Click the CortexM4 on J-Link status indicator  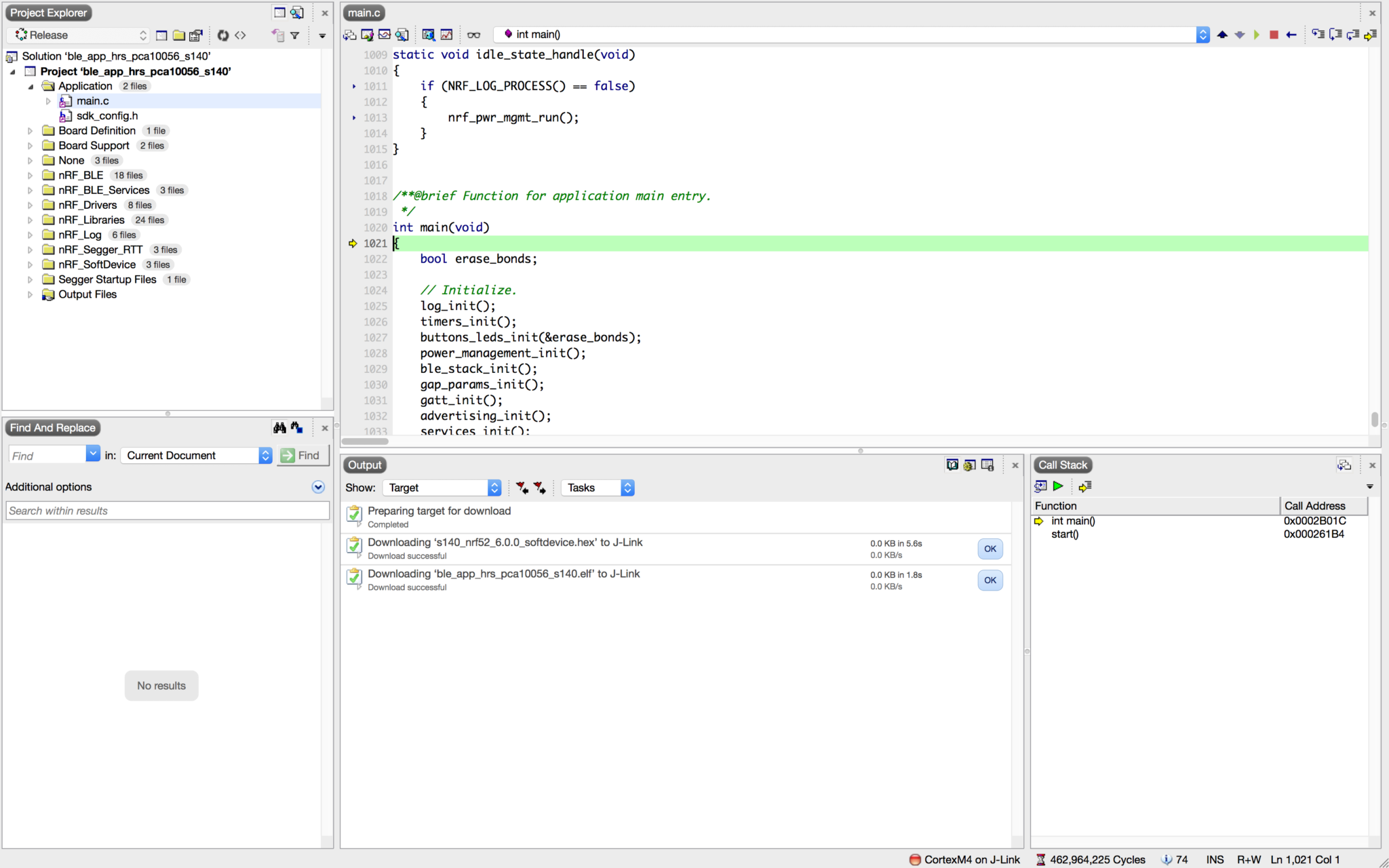point(964,860)
